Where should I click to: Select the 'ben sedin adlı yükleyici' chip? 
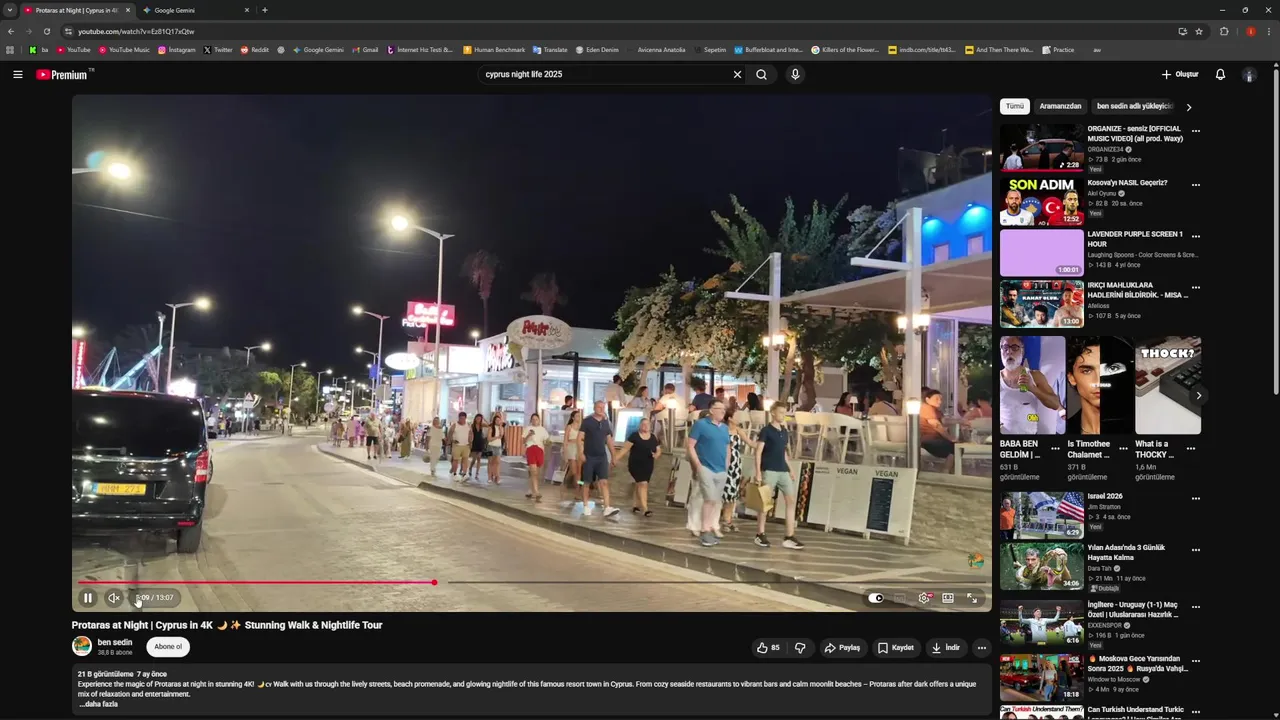pyautogui.click(x=1134, y=106)
